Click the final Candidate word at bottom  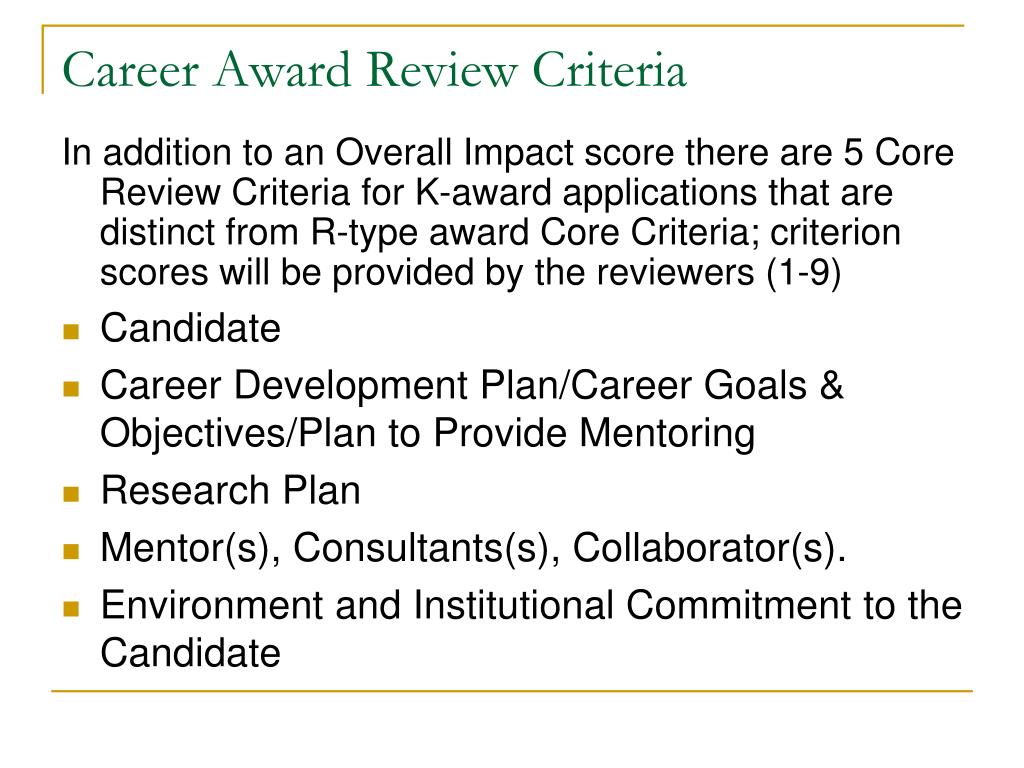190,653
